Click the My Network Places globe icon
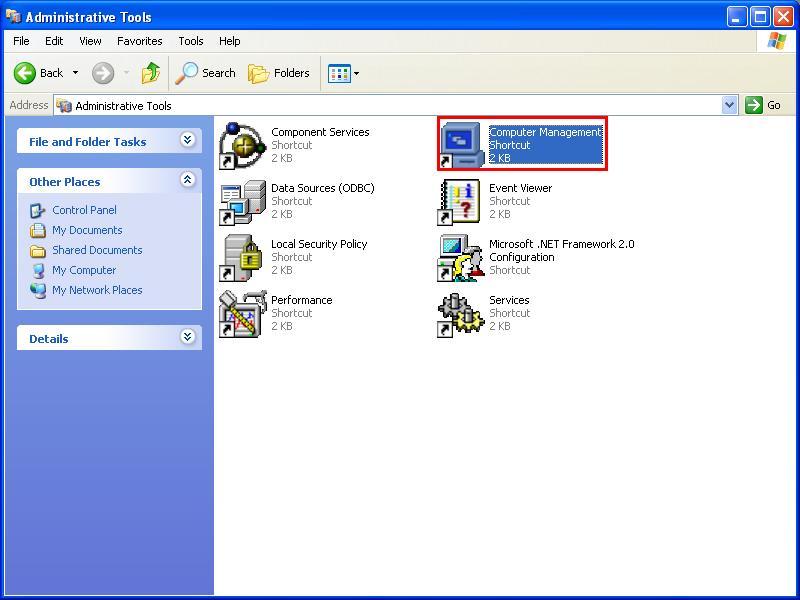The height and width of the screenshot is (600, 800). pos(38,290)
